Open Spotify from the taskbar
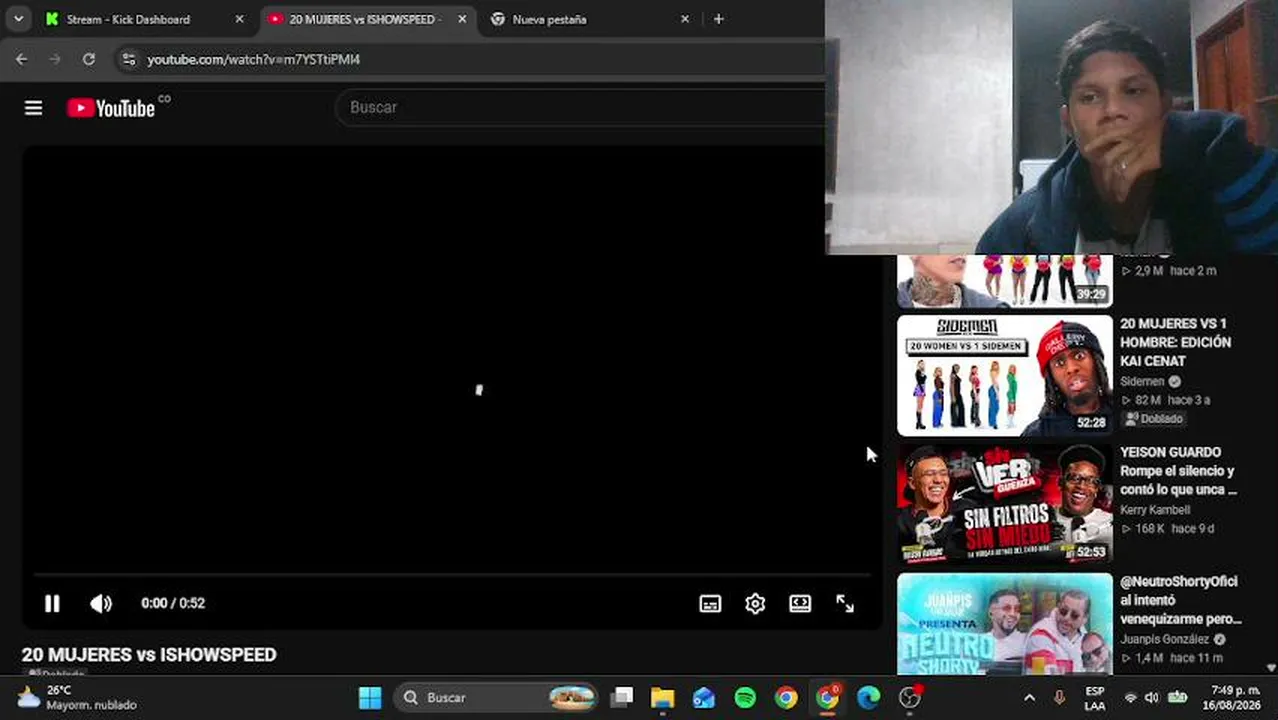This screenshot has height=720, width=1278. coord(745,697)
